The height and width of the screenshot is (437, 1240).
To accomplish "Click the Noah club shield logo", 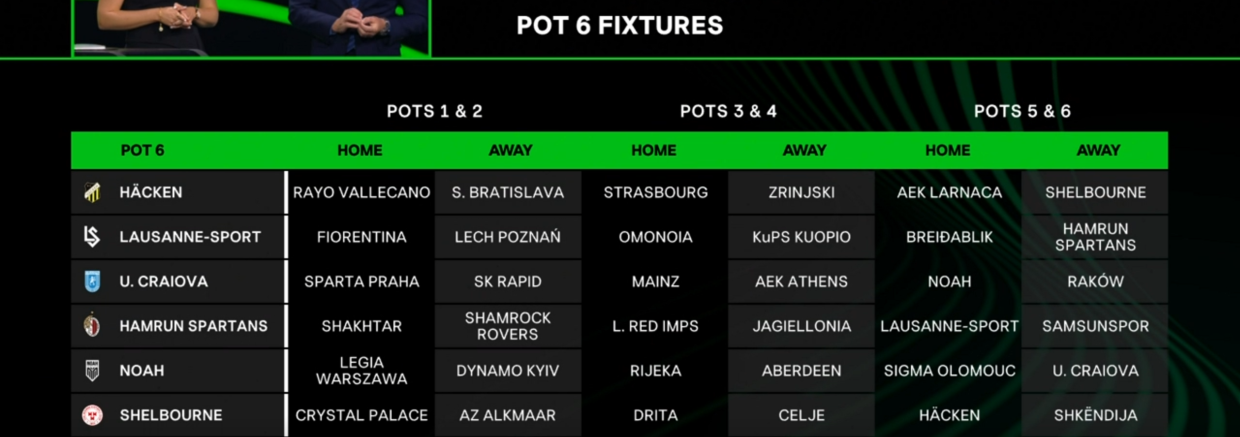I will (92, 371).
